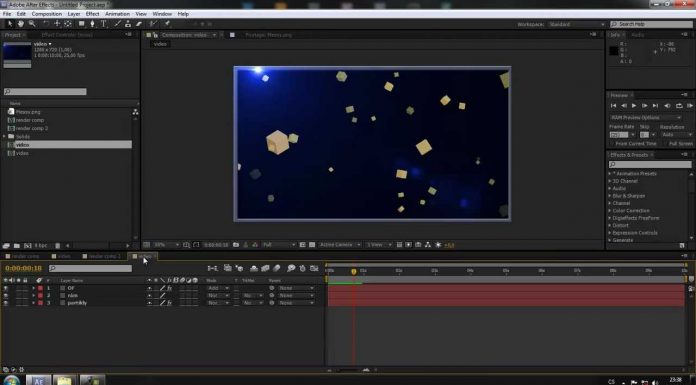
Task: Create new folder in Project panel
Action: click(x=16, y=246)
